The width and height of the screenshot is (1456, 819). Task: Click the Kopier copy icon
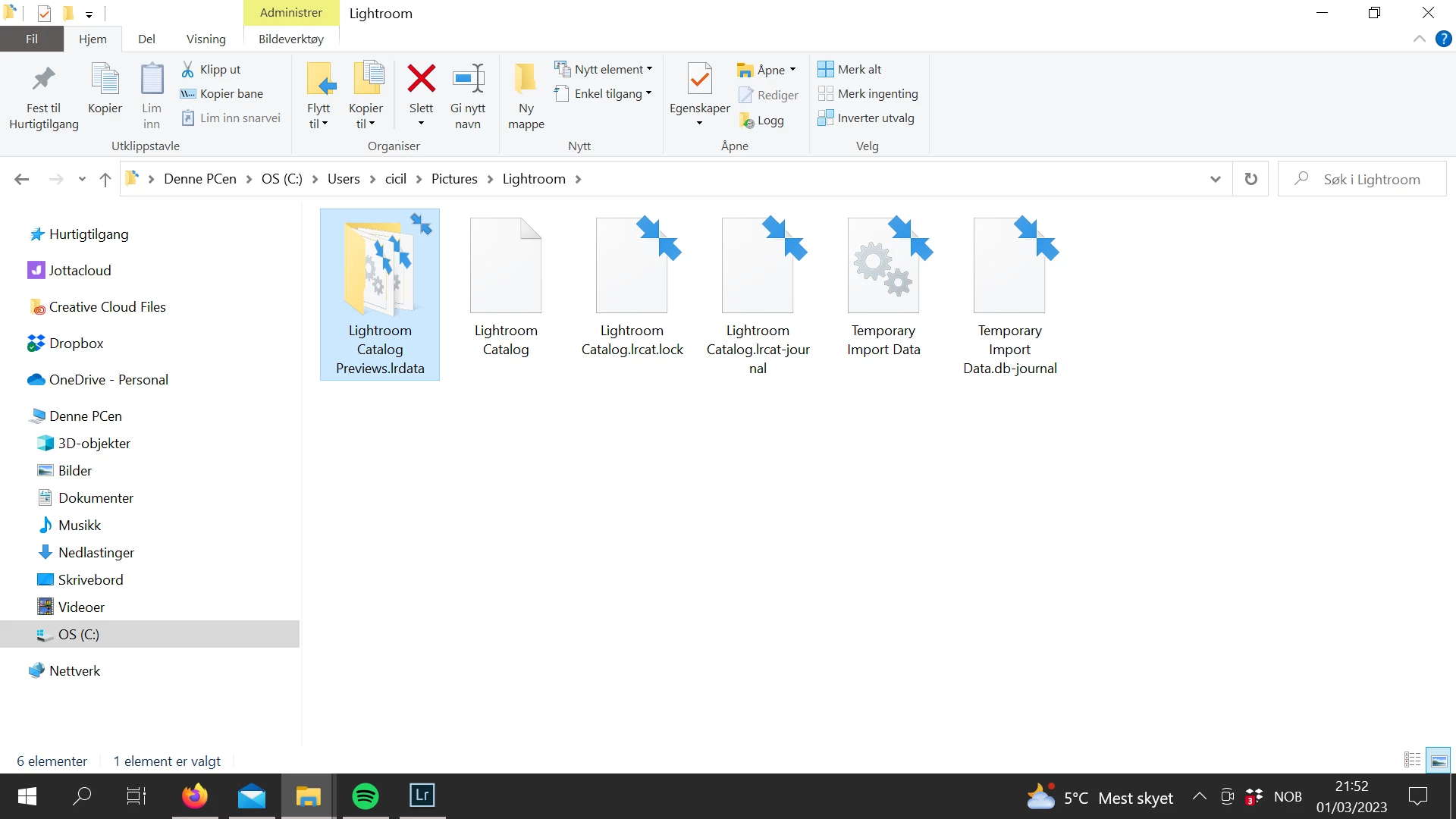pos(105,79)
